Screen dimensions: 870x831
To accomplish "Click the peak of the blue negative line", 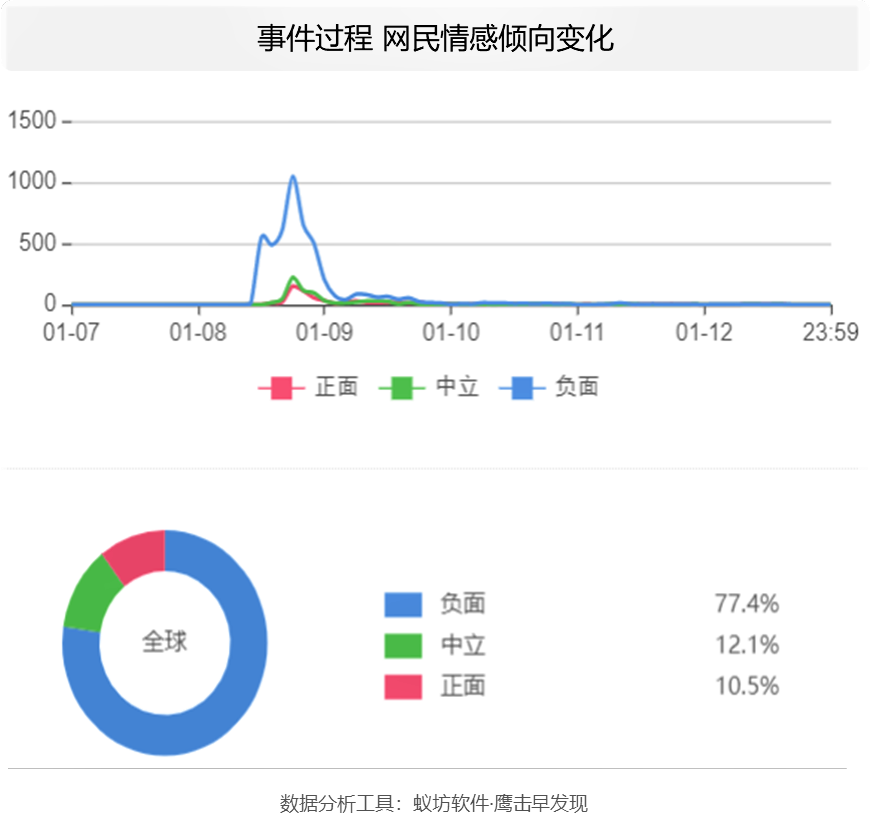I will pyautogui.click(x=293, y=177).
